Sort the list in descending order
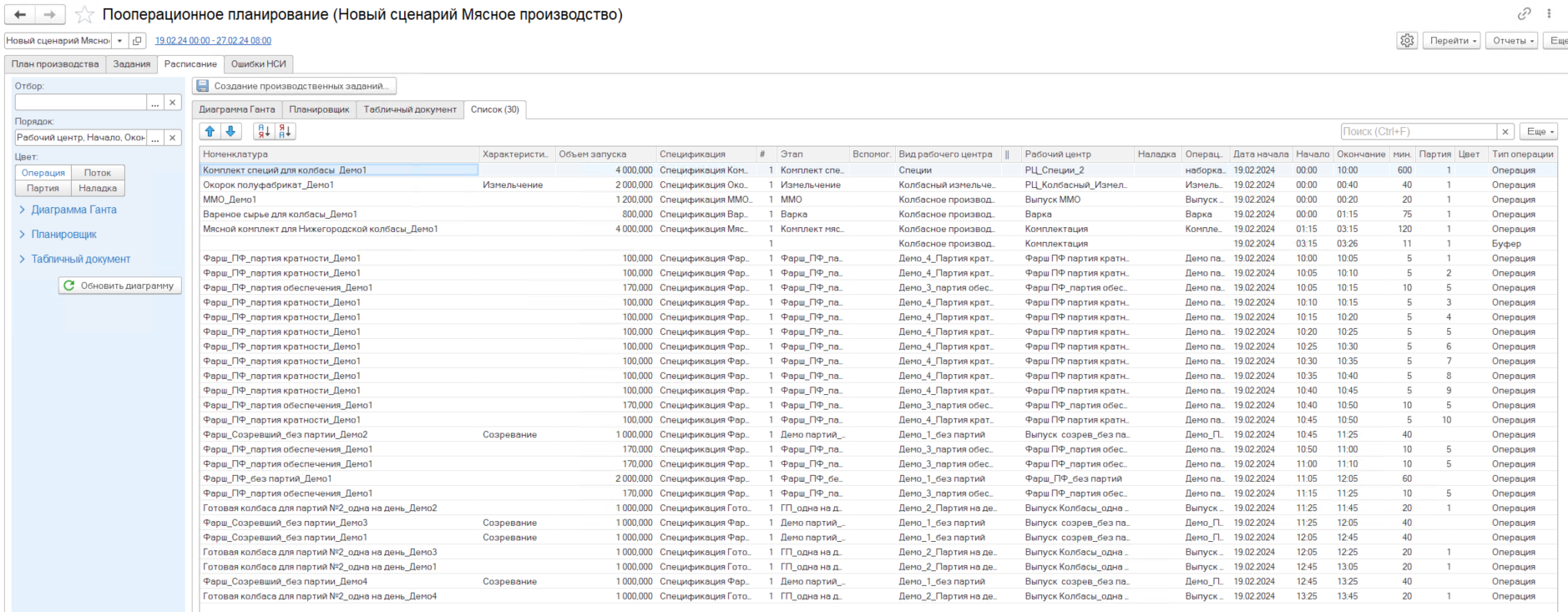1568x612 pixels. pyautogui.click(x=285, y=131)
